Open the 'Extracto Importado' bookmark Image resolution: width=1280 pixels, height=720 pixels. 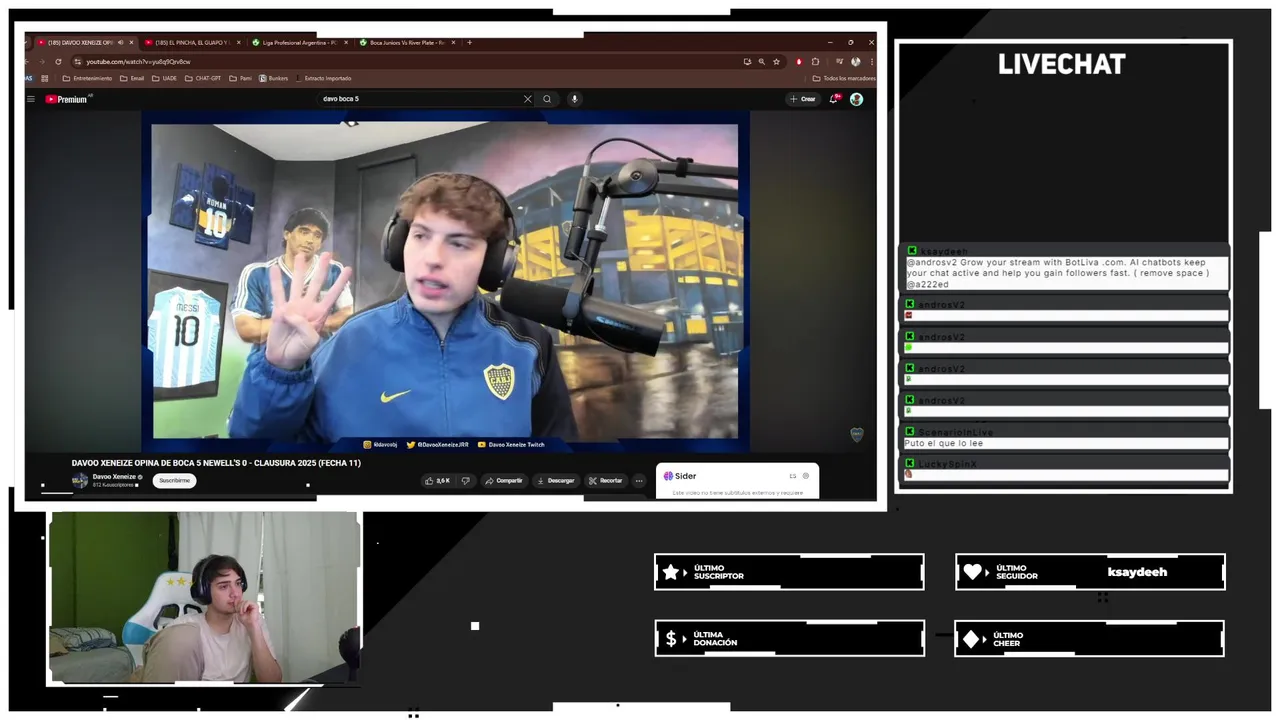point(323,78)
